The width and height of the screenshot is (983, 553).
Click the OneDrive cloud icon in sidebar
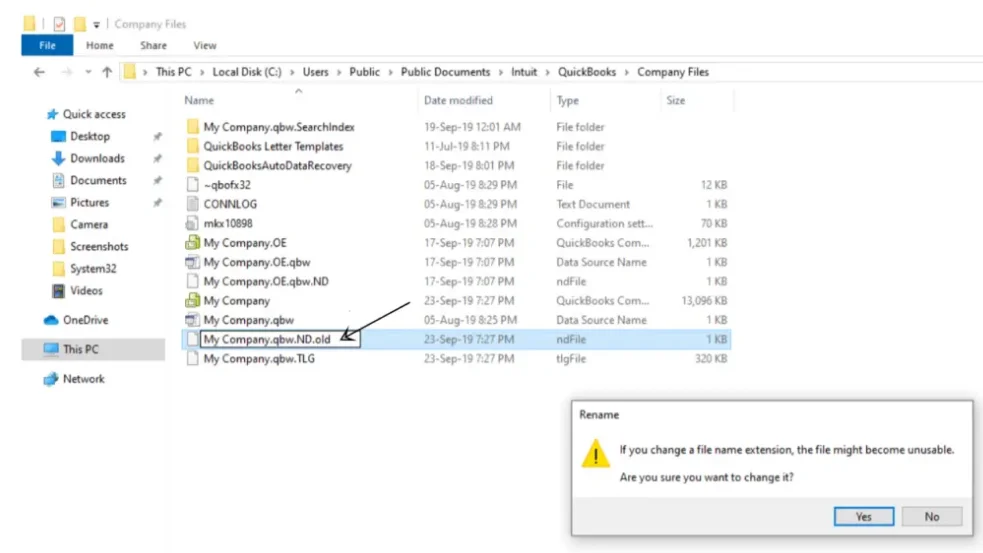click(x=51, y=321)
